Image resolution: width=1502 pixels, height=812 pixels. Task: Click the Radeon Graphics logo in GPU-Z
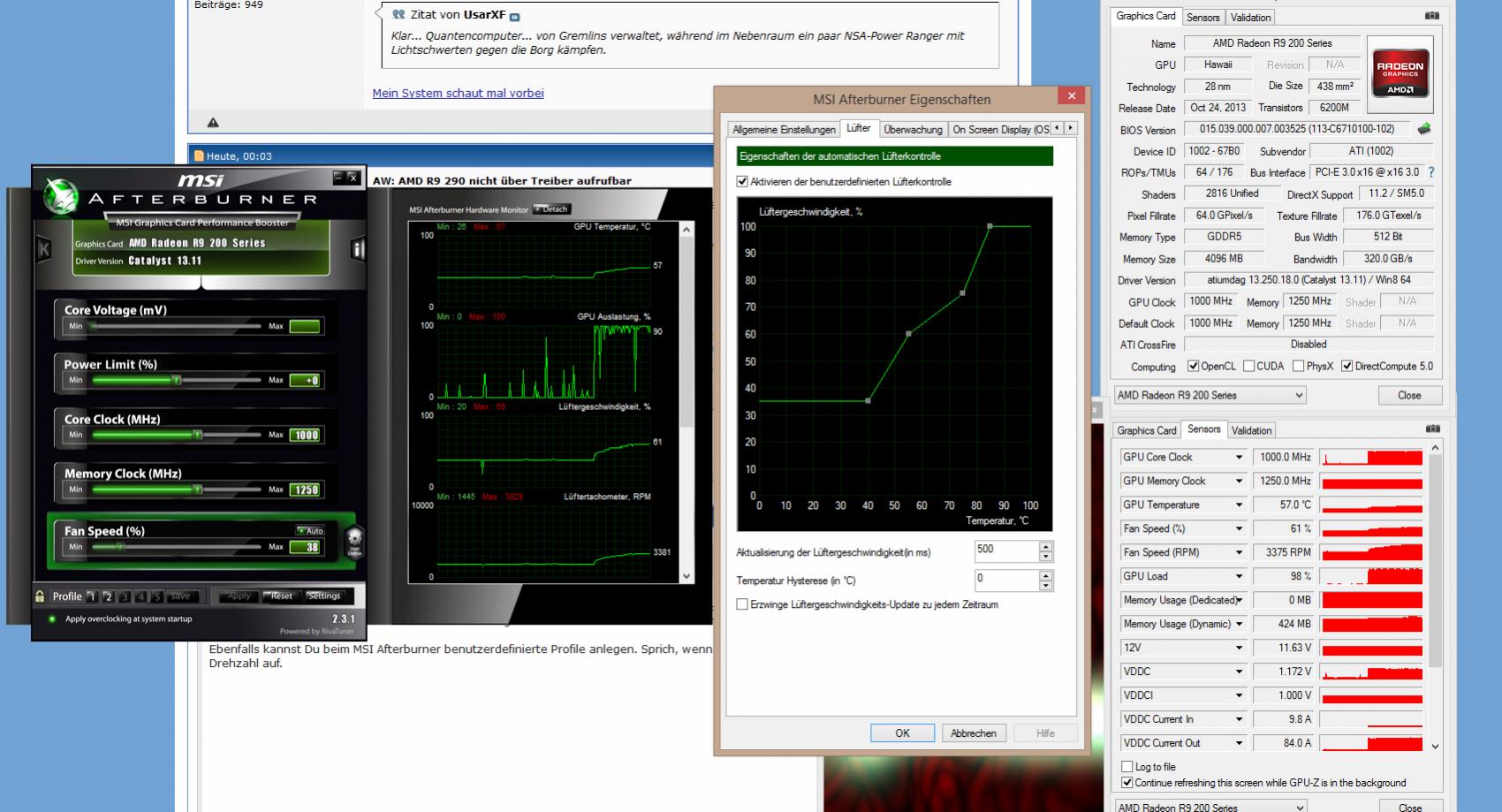click(x=1400, y=74)
